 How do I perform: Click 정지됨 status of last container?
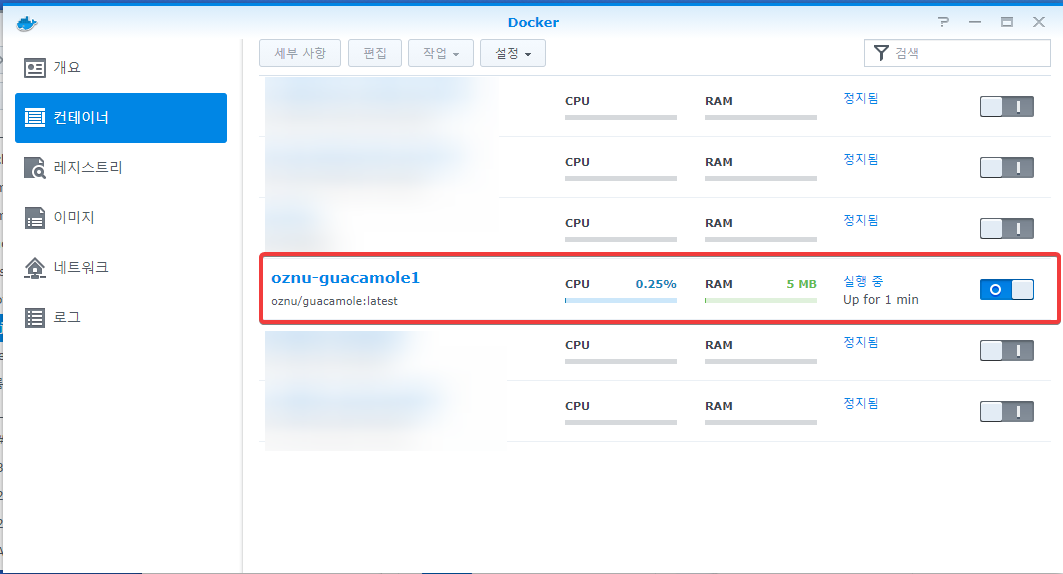pos(860,403)
